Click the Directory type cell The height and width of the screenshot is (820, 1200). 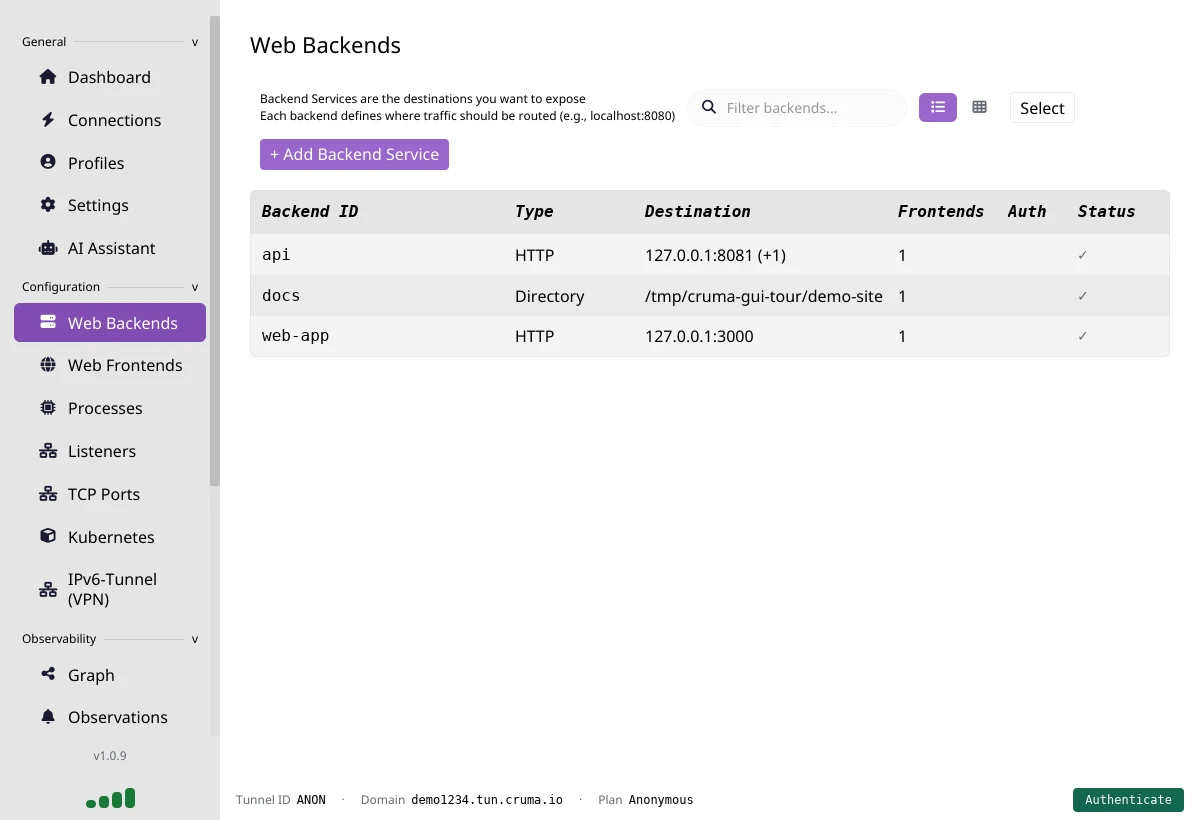549,296
